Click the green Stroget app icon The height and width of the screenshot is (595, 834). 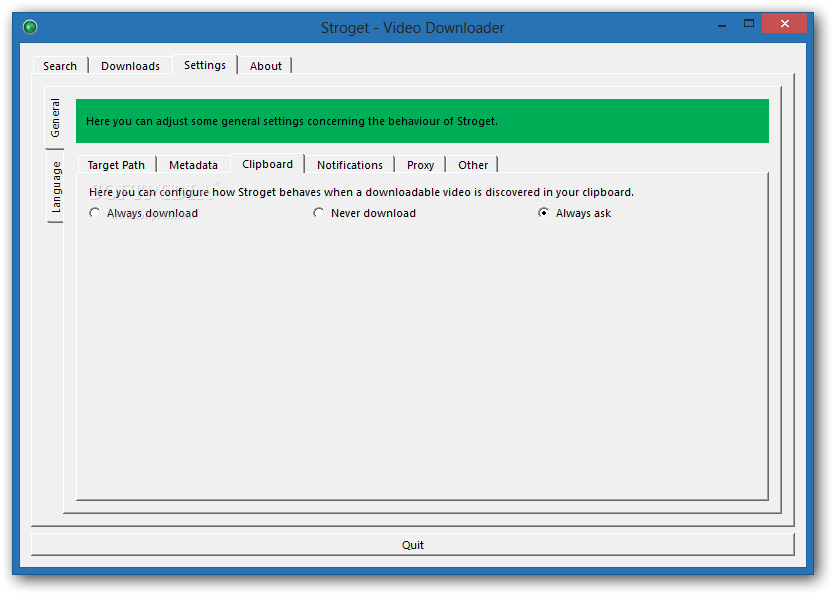click(x=30, y=26)
